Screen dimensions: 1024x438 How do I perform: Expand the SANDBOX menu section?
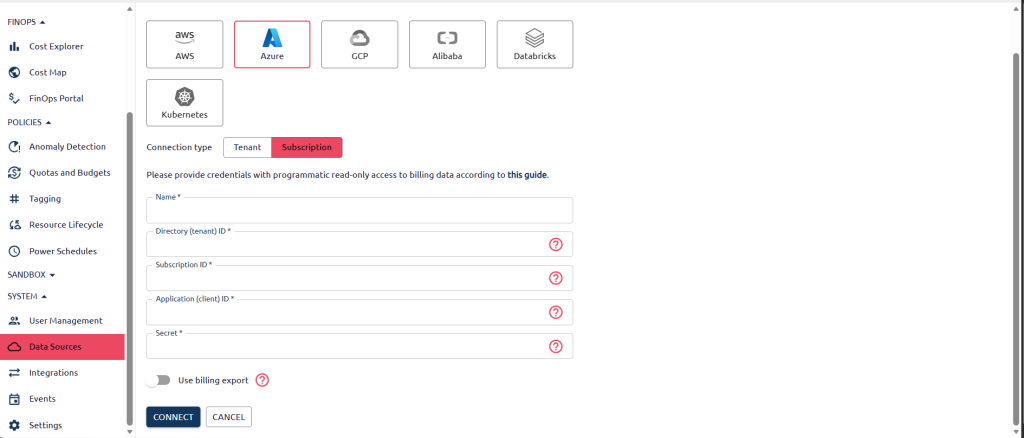pos(31,275)
